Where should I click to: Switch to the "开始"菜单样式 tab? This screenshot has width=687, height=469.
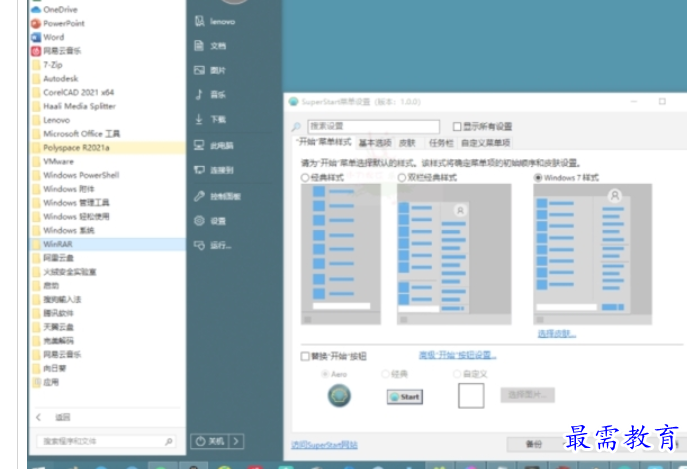tap(324, 142)
